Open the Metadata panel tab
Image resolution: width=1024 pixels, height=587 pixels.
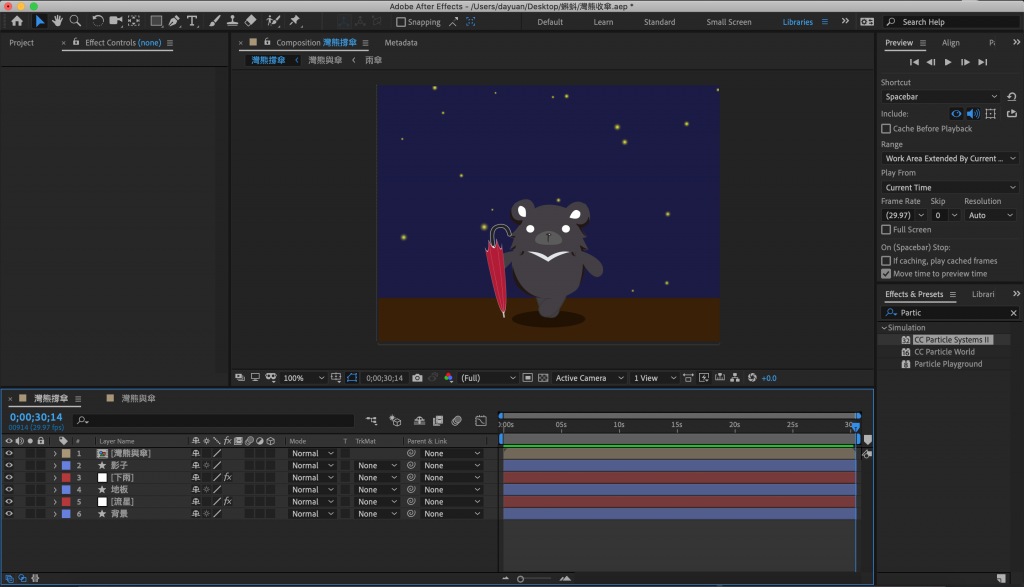[401, 42]
